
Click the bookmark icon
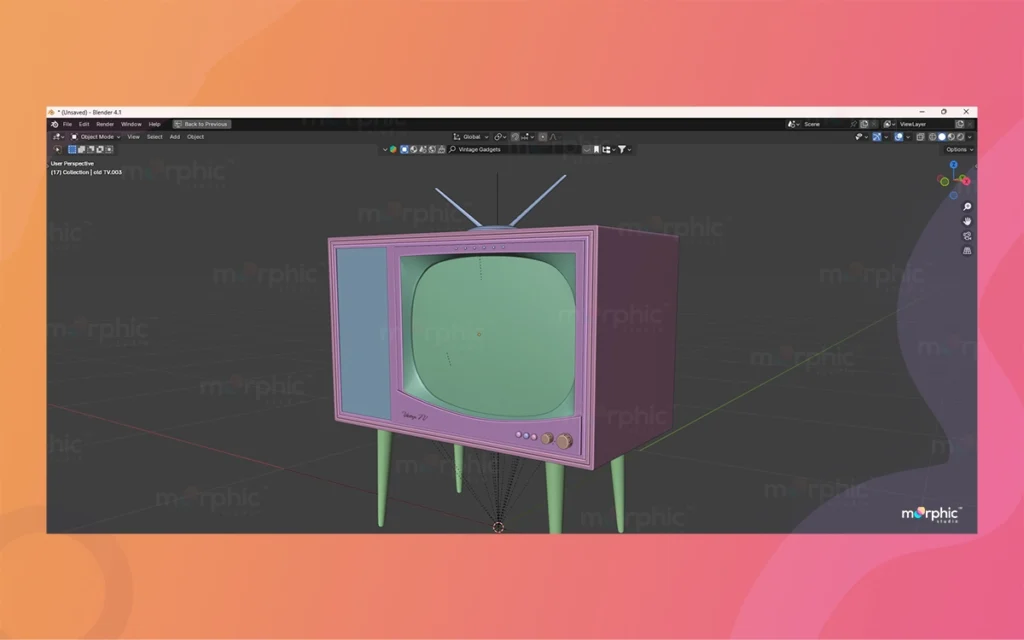click(596, 150)
